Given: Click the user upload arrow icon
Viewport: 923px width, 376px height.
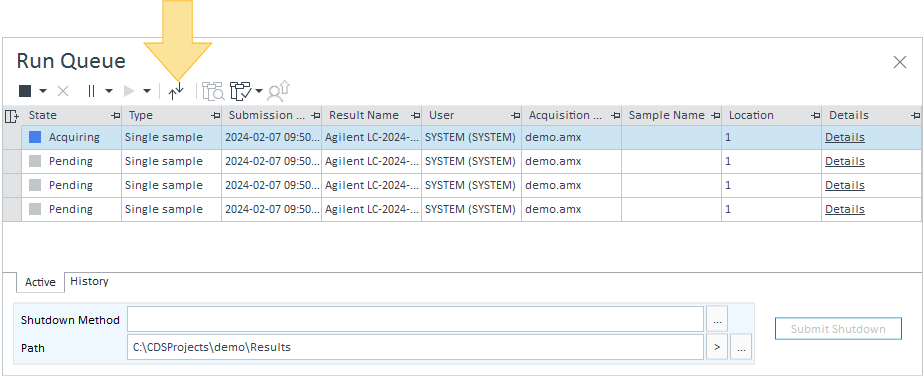Looking at the screenshot, I should (278, 91).
